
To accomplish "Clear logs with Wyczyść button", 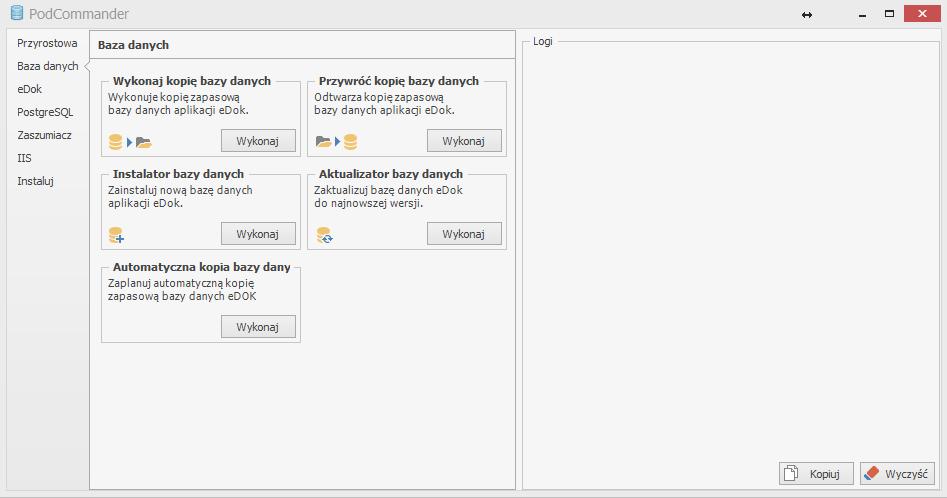I will coord(897,474).
